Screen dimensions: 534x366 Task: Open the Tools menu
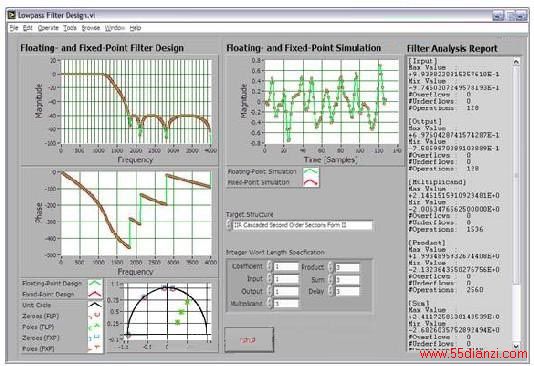coord(70,28)
